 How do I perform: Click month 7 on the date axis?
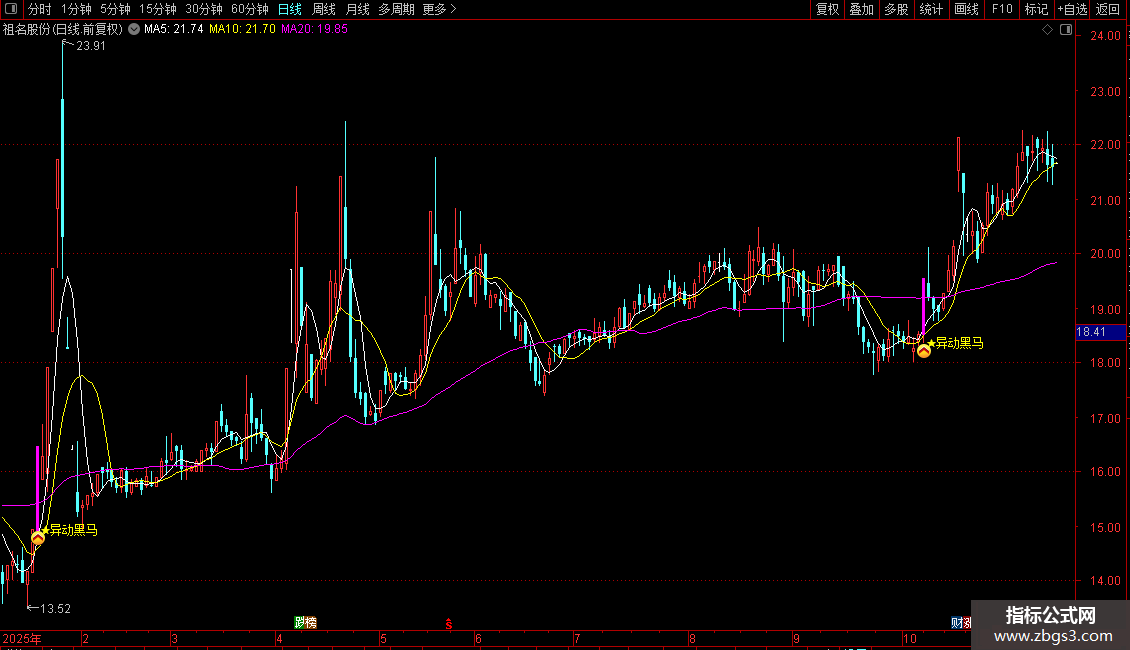(x=577, y=639)
